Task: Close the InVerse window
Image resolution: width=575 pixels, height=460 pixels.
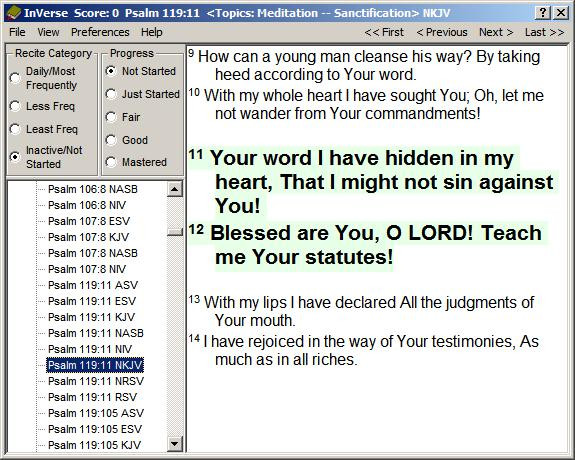Action: 561,13
